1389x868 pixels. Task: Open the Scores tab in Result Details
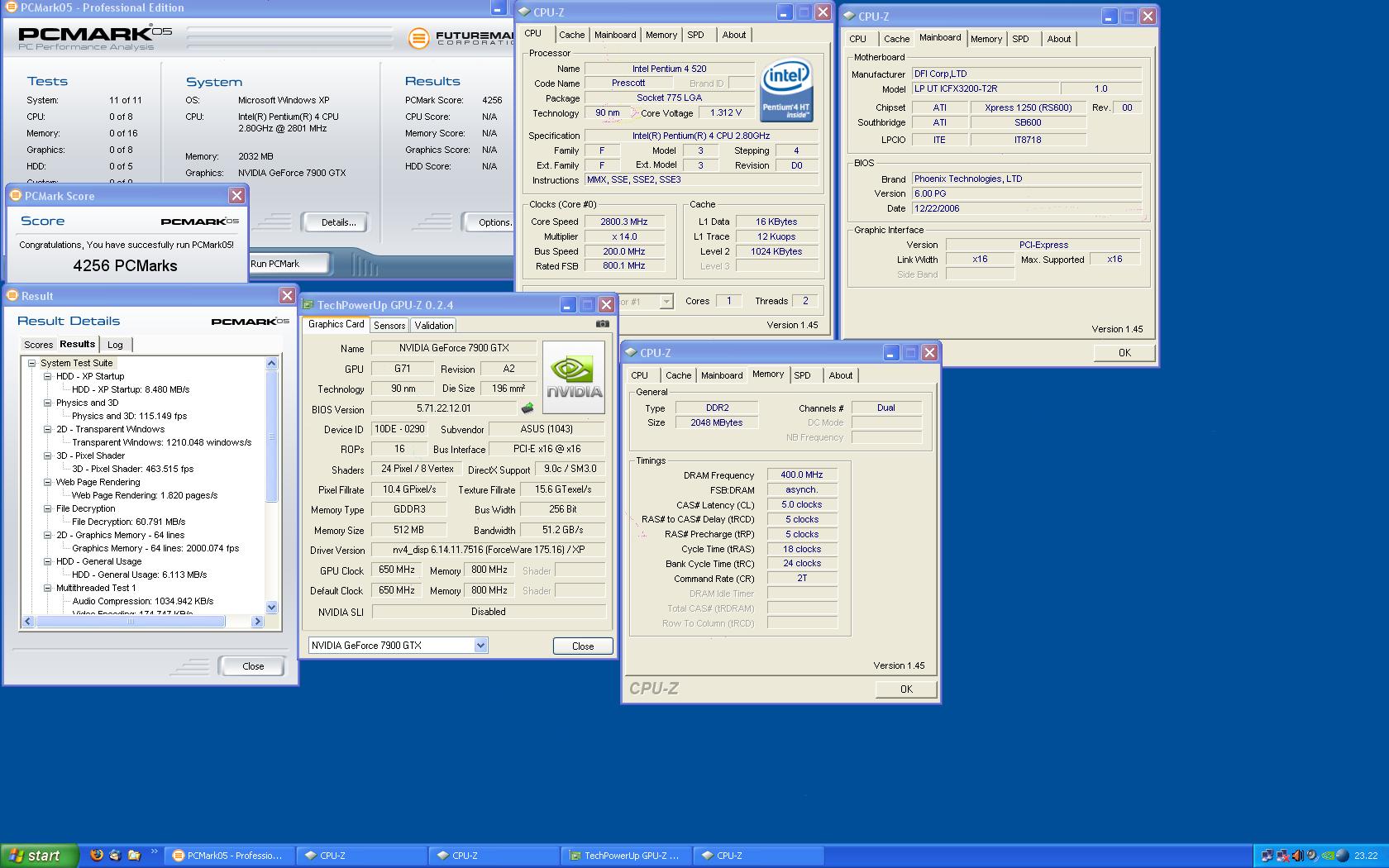pyautogui.click(x=38, y=345)
